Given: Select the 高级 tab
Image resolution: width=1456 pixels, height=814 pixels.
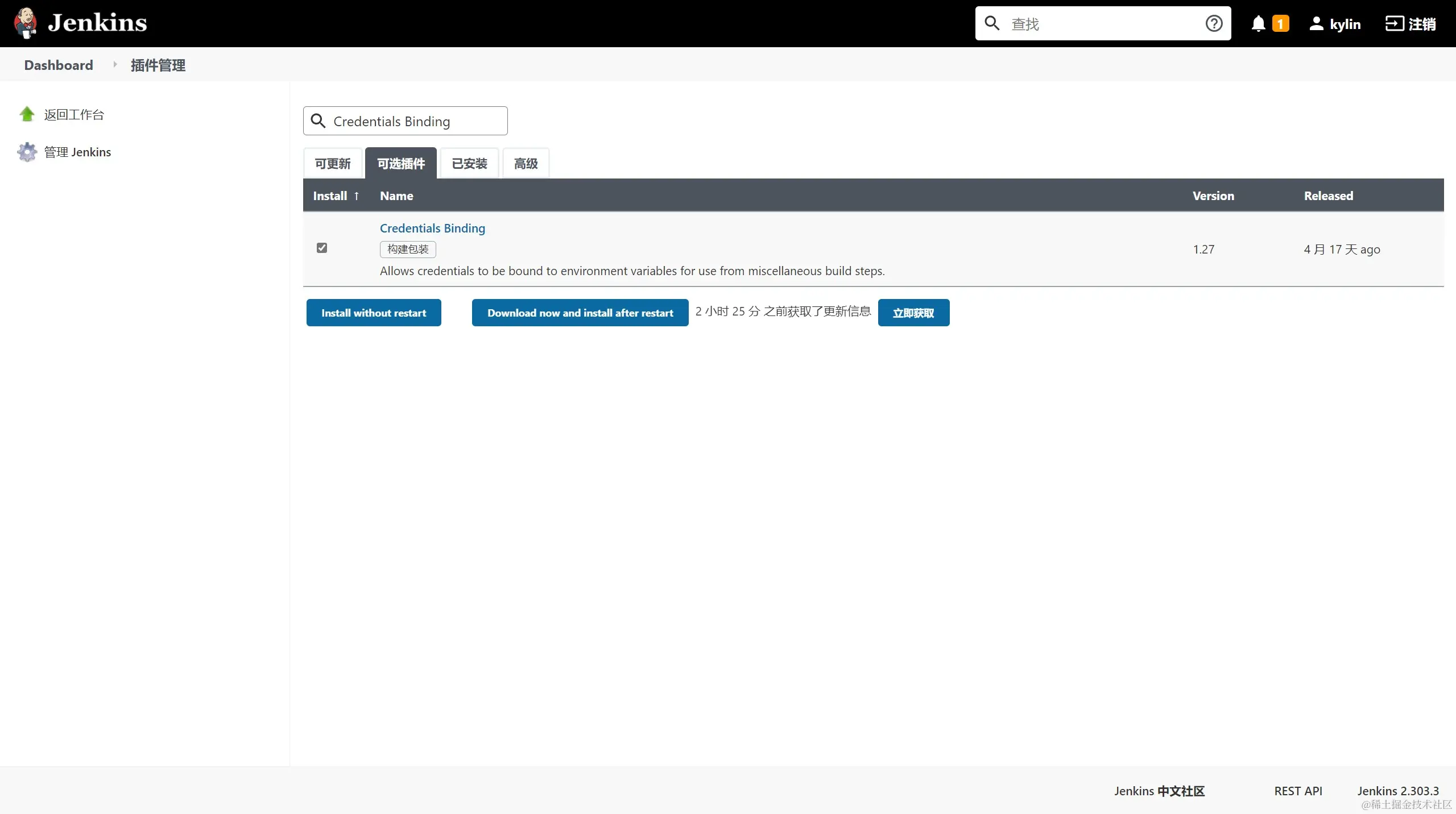Looking at the screenshot, I should click(x=526, y=164).
